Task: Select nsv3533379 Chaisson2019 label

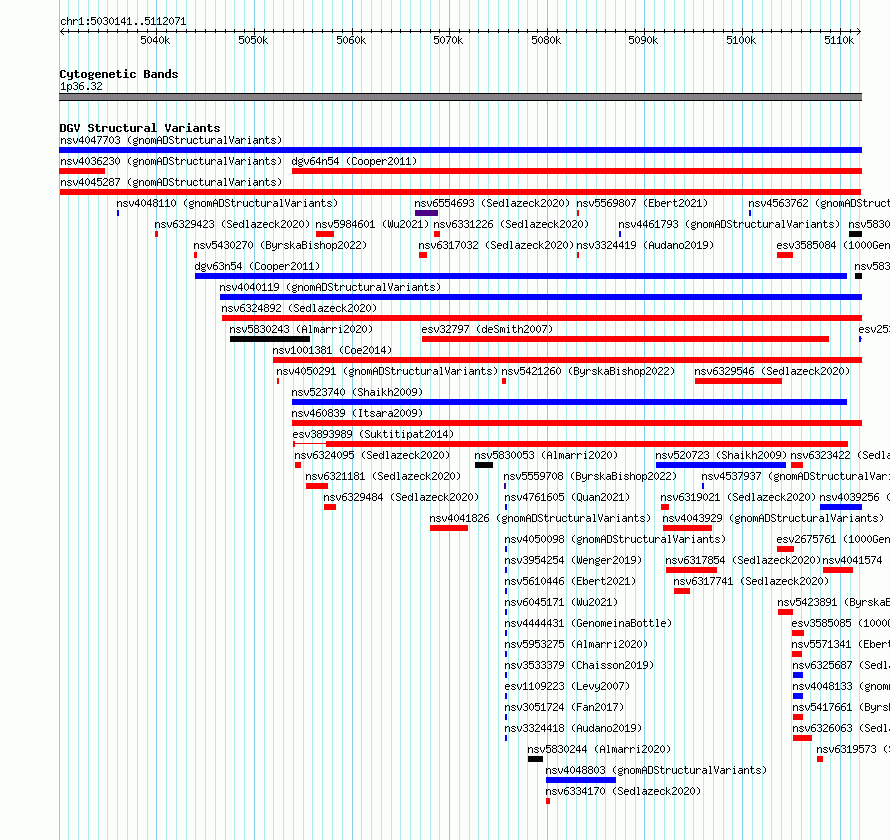Action: [x=579, y=665]
